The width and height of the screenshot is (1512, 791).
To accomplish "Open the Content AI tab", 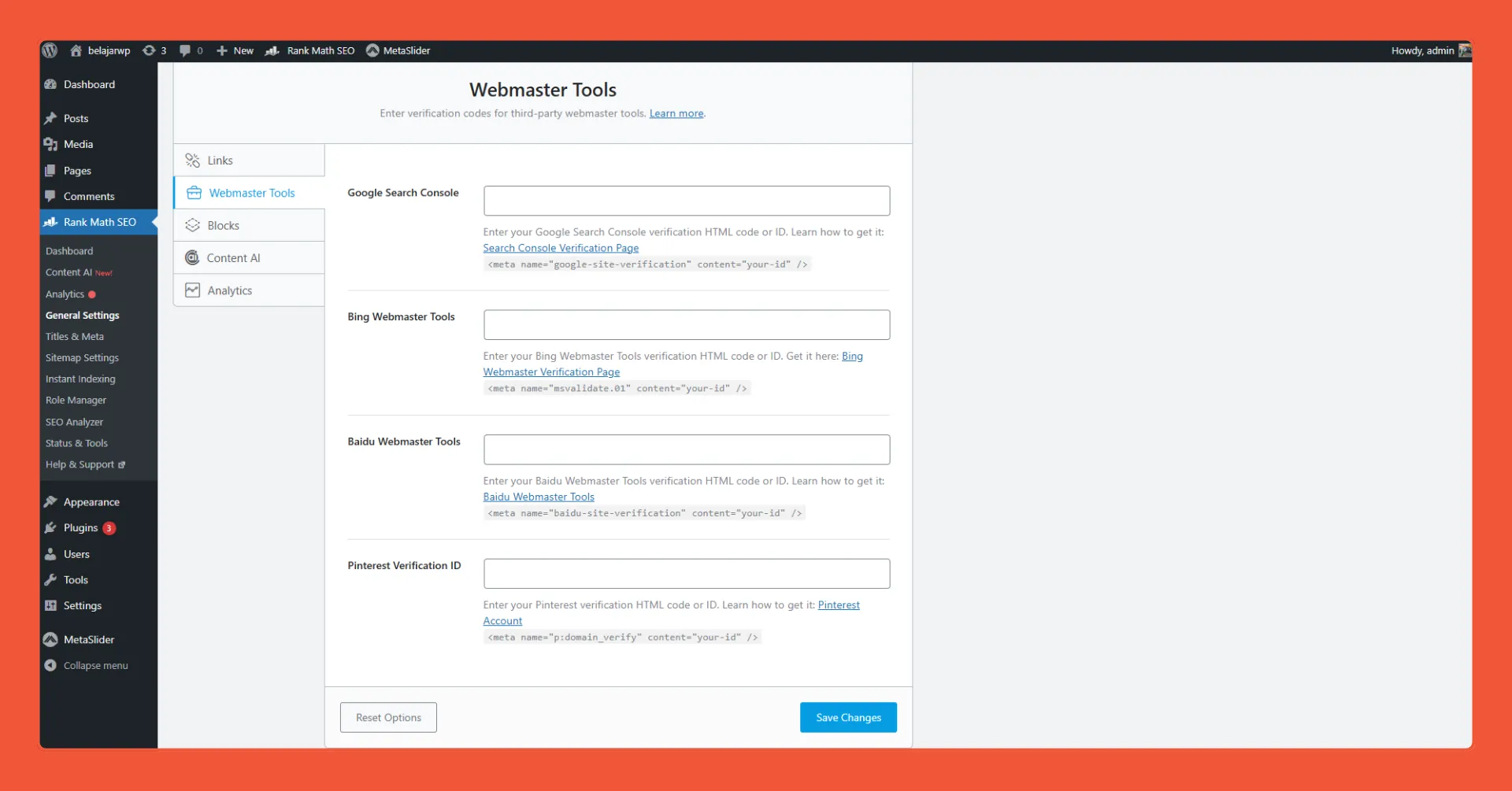I will [232, 257].
